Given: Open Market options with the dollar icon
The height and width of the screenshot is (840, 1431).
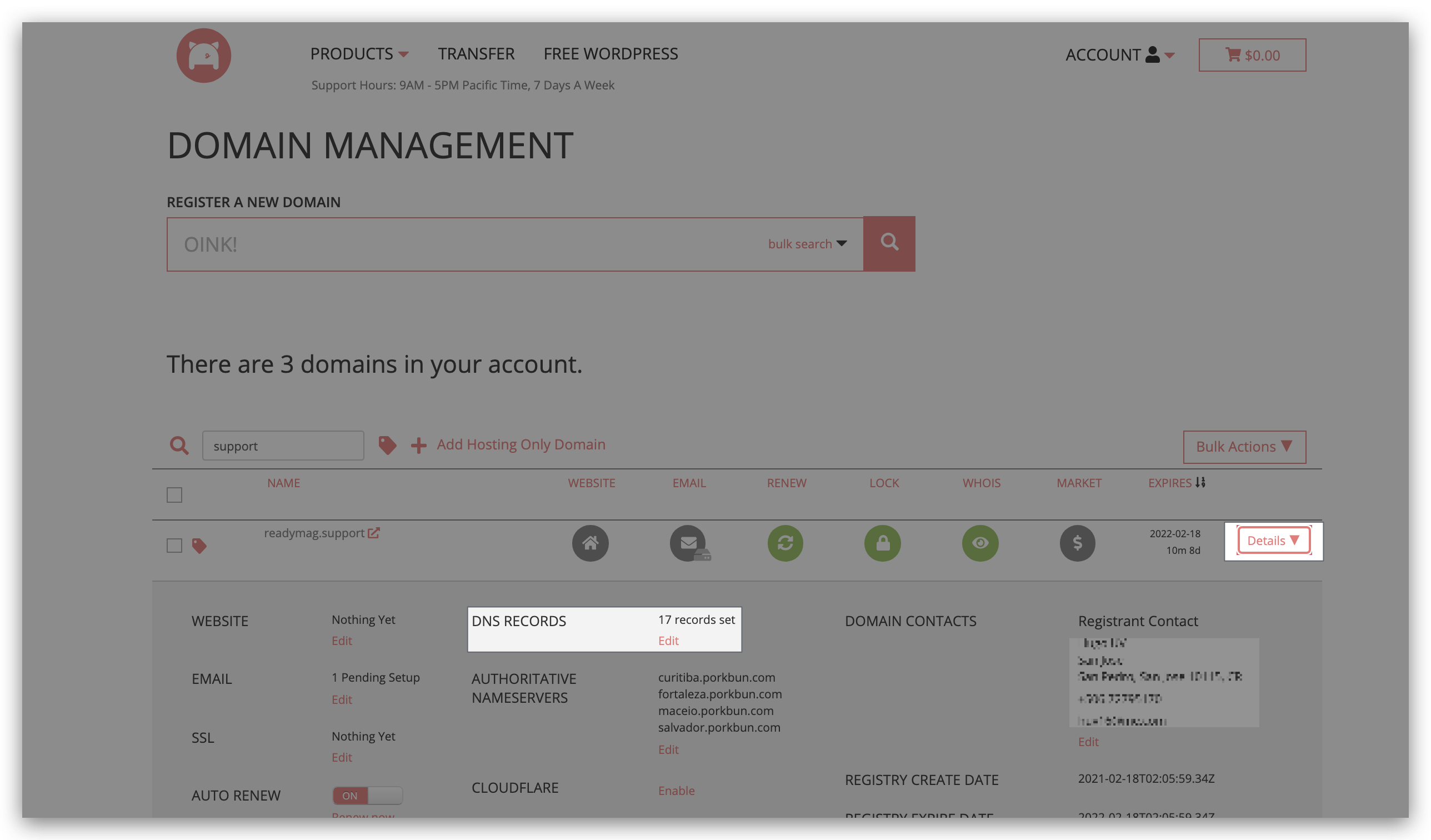Looking at the screenshot, I should tap(1077, 543).
